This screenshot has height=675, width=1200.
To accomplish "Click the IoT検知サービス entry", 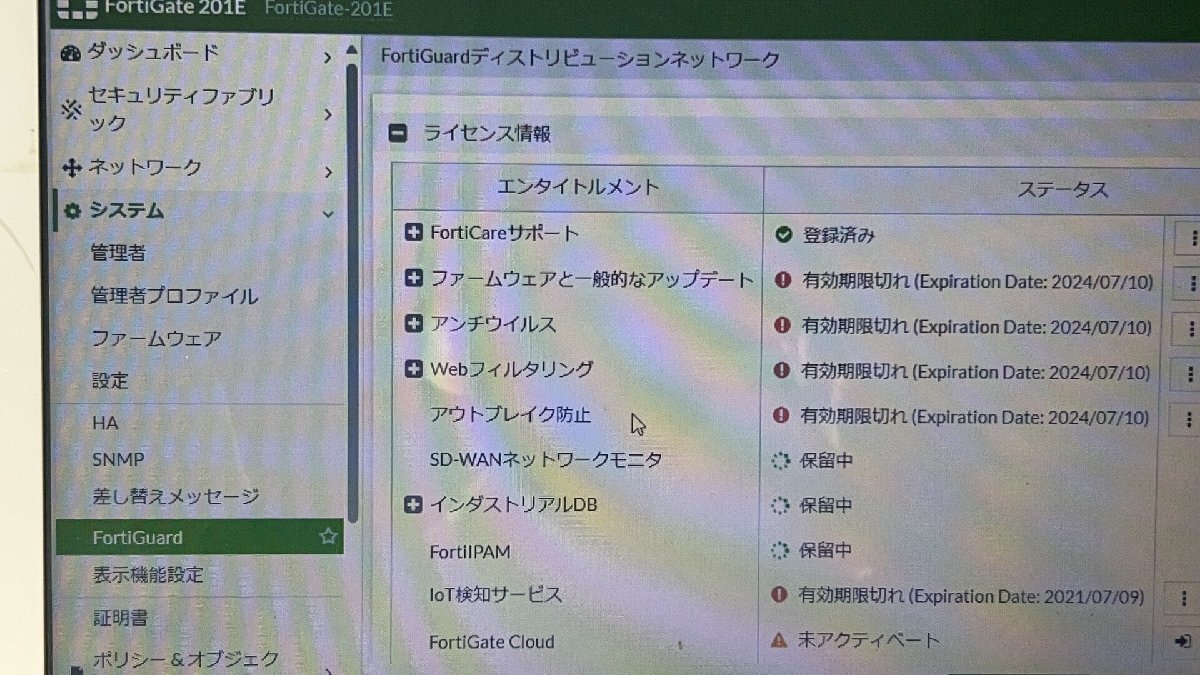I will [x=496, y=595].
